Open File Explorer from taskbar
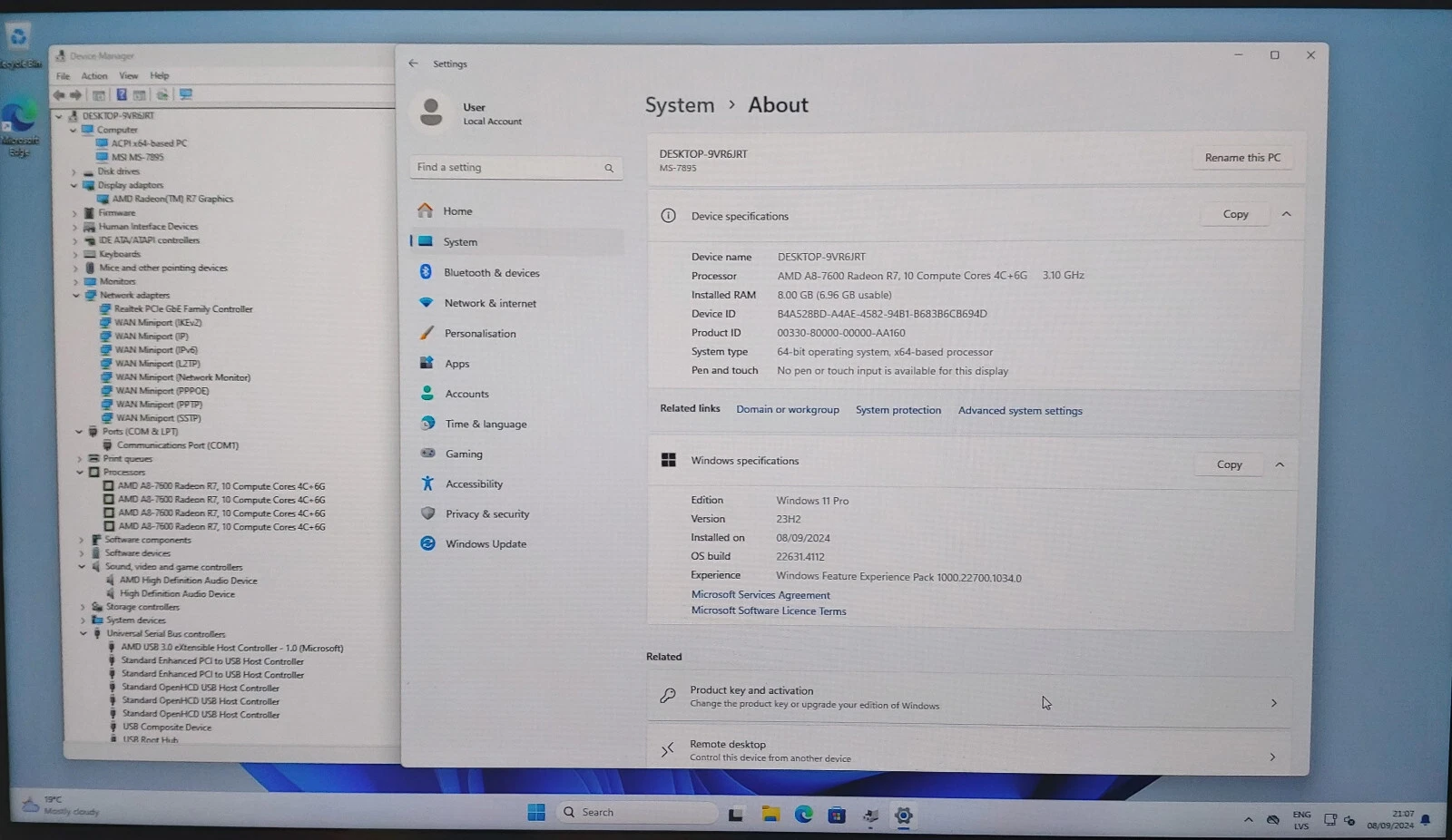This screenshot has height=840, width=1452. pos(770,814)
